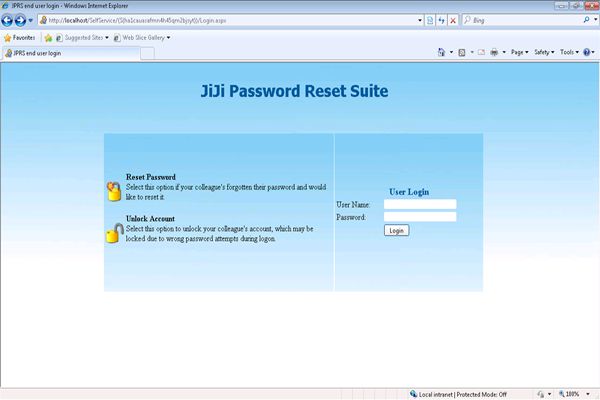600x400 pixels.
Task: Click the JiJi Password Reset Suite title
Action: 294,91
